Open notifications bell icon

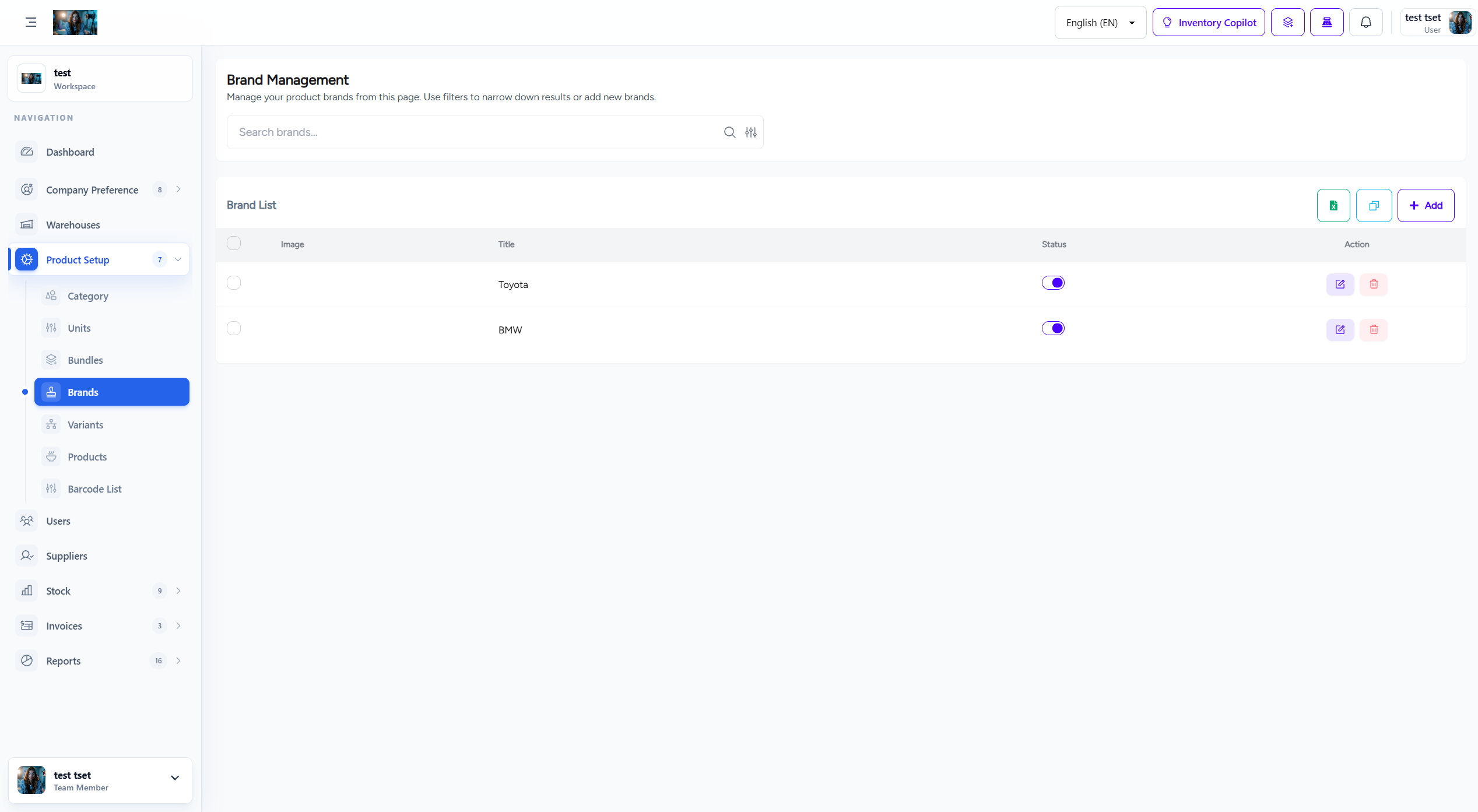point(1366,22)
